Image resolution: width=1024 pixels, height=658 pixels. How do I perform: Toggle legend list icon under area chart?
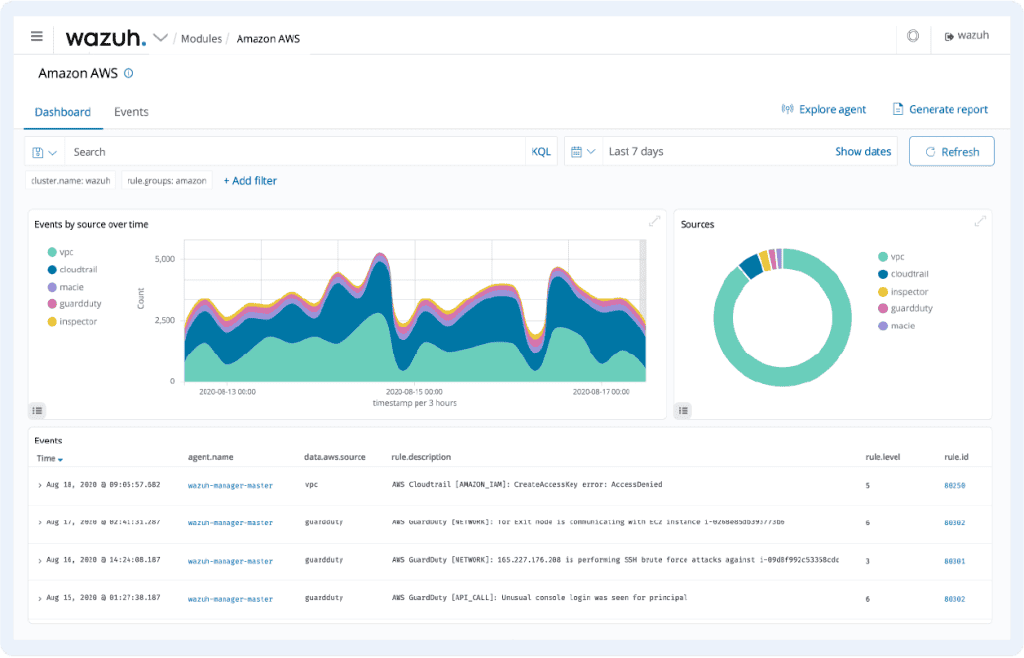pyautogui.click(x=37, y=409)
